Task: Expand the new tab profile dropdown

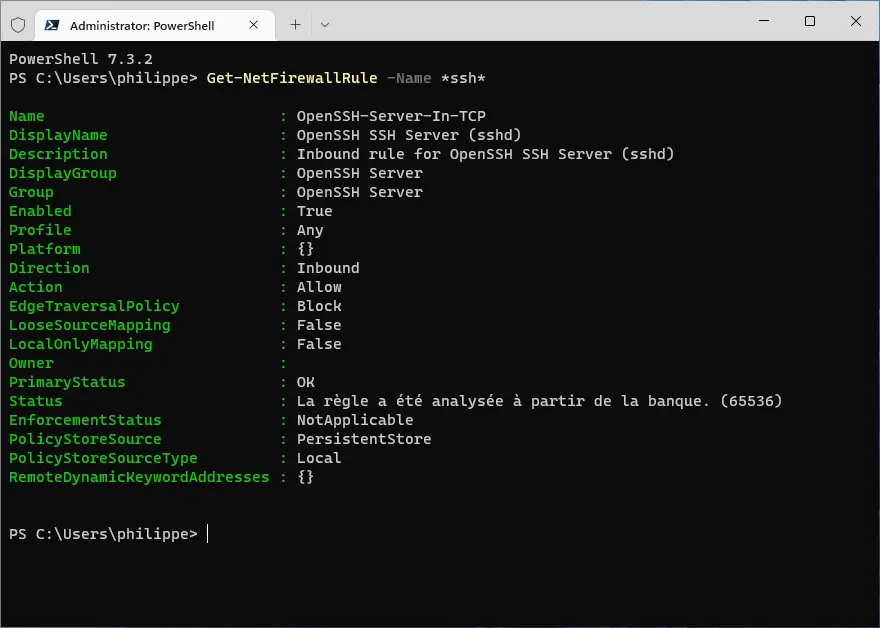Action: pyautogui.click(x=325, y=25)
